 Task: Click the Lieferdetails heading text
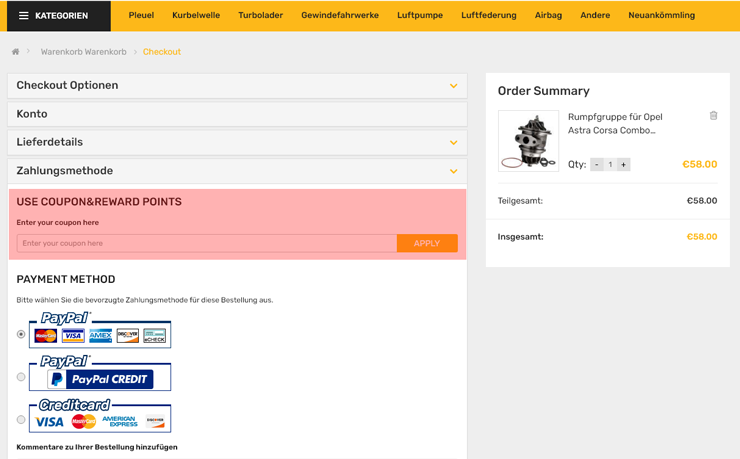point(50,142)
